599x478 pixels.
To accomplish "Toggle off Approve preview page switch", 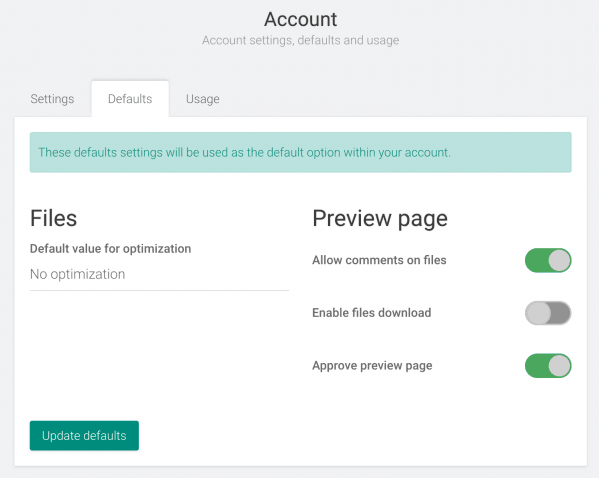I will coord(548,366).
